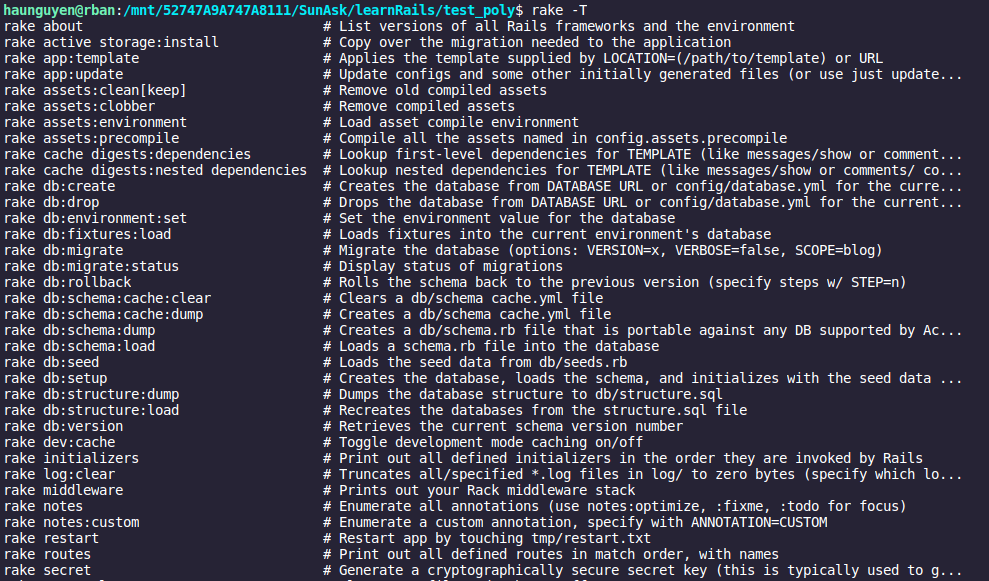
Task: Click the 'rake db:migrate:status' entry
Action: [91, 266]
